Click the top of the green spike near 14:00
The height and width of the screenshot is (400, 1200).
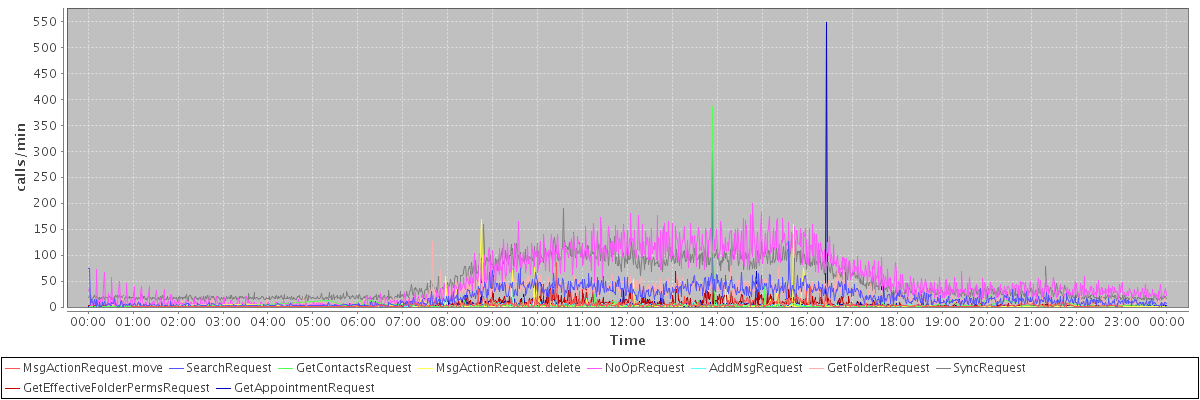click(x=712, y=106)
